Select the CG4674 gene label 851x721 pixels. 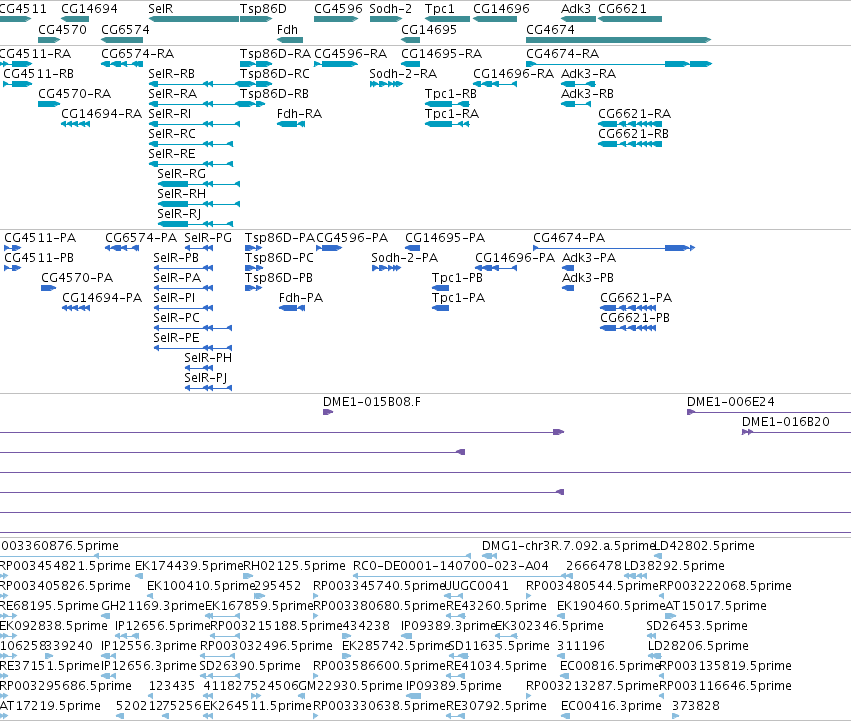[550, 29]
